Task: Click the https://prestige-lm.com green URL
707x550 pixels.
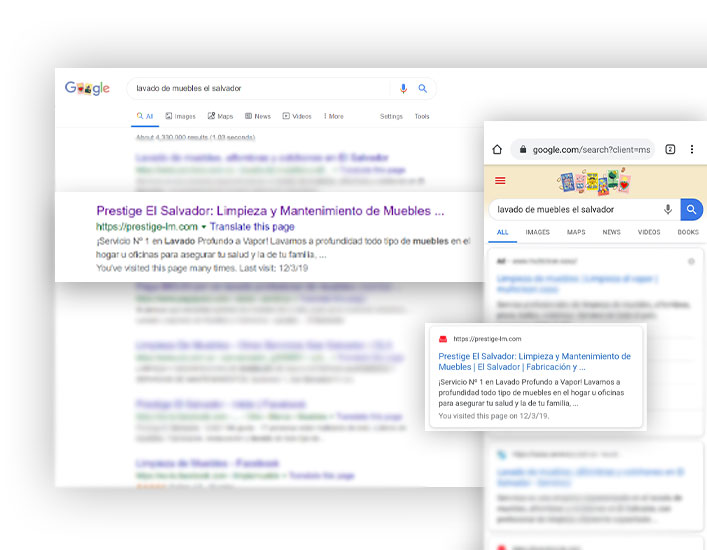Action: tap(147, 226)
